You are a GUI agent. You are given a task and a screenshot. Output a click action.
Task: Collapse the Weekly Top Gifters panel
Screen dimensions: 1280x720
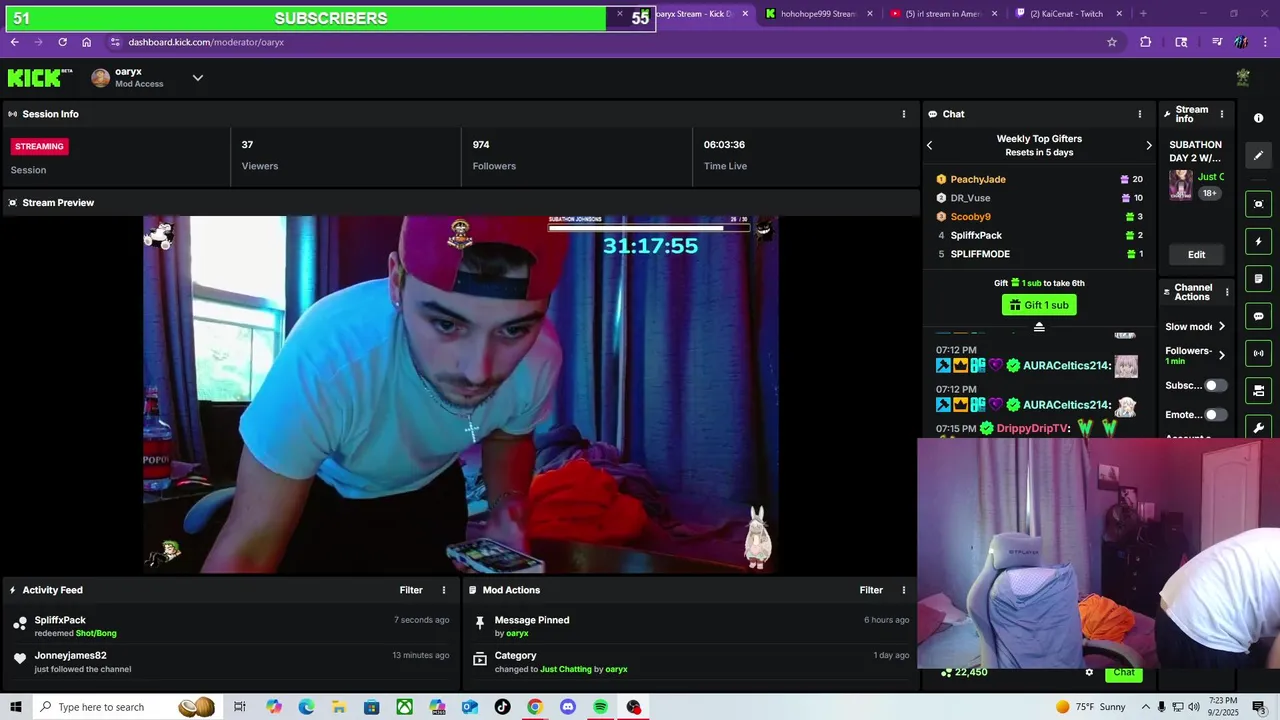pos(1039,327)
